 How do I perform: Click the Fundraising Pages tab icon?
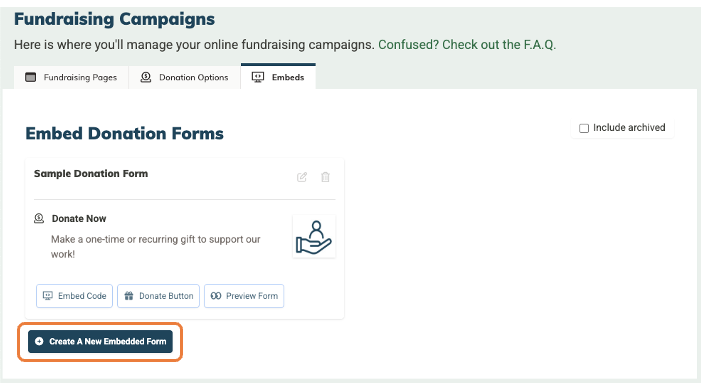click(30, 77)
